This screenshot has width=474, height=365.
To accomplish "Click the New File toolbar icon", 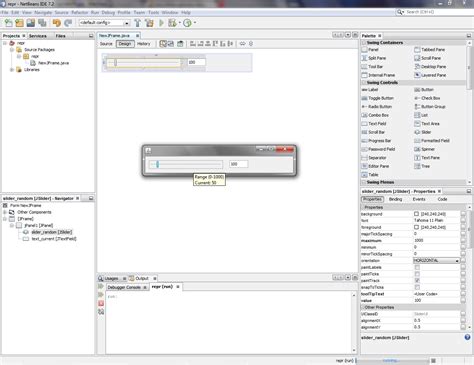I will pyautogui.click(x=8, y=23).
